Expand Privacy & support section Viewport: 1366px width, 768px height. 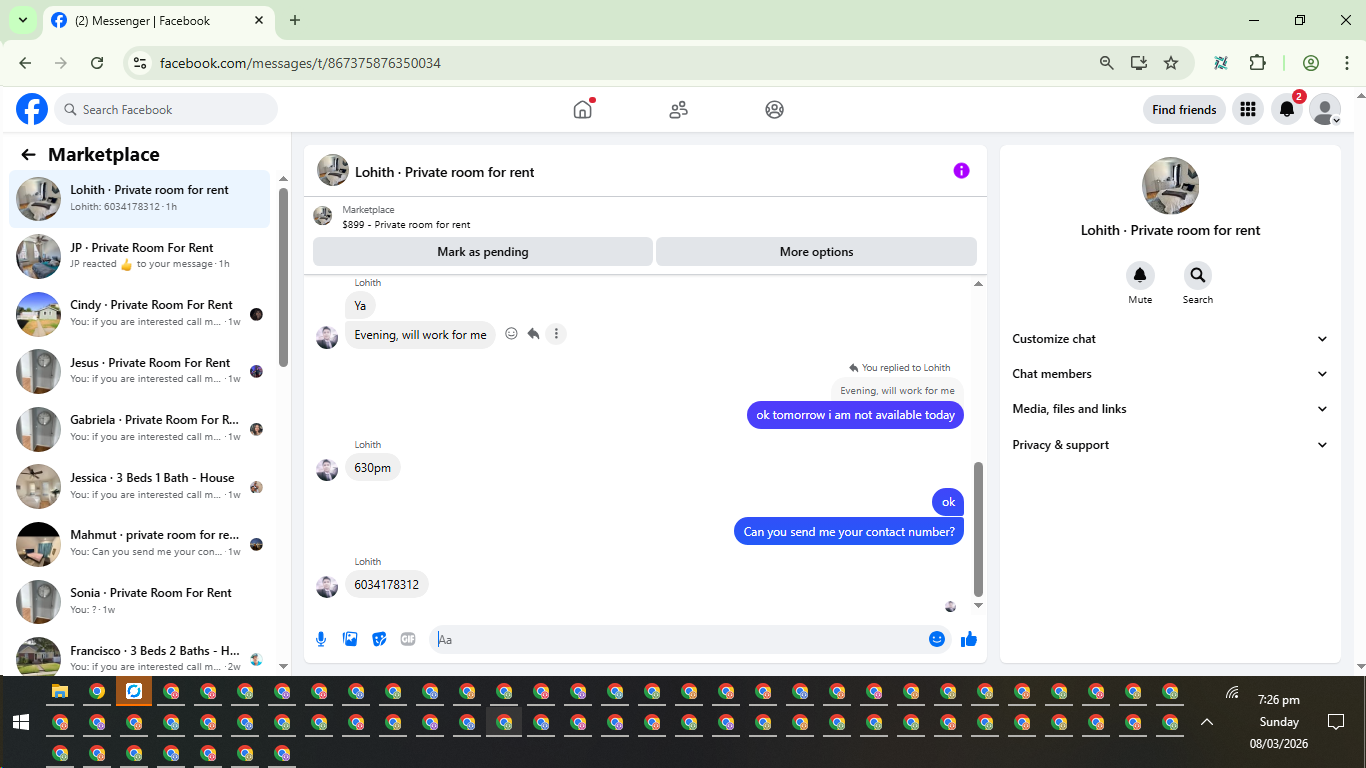[1170, 445]
